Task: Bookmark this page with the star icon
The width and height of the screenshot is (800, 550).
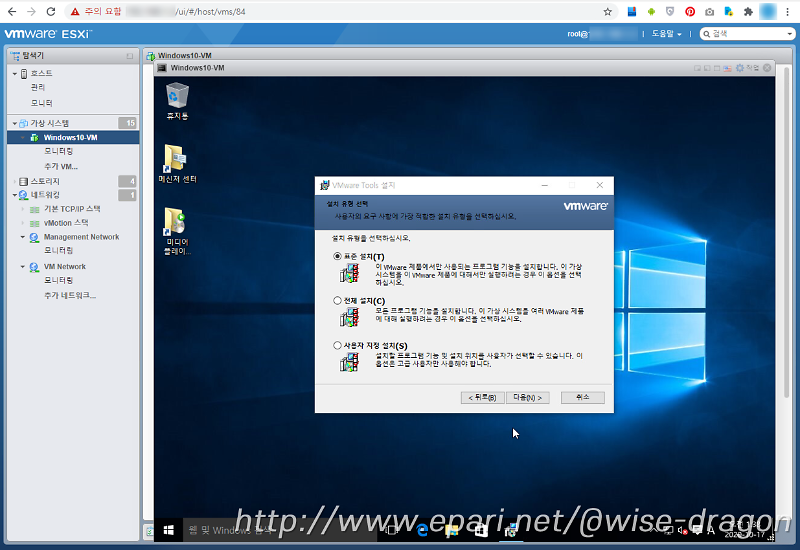Action: click(607, 12)
